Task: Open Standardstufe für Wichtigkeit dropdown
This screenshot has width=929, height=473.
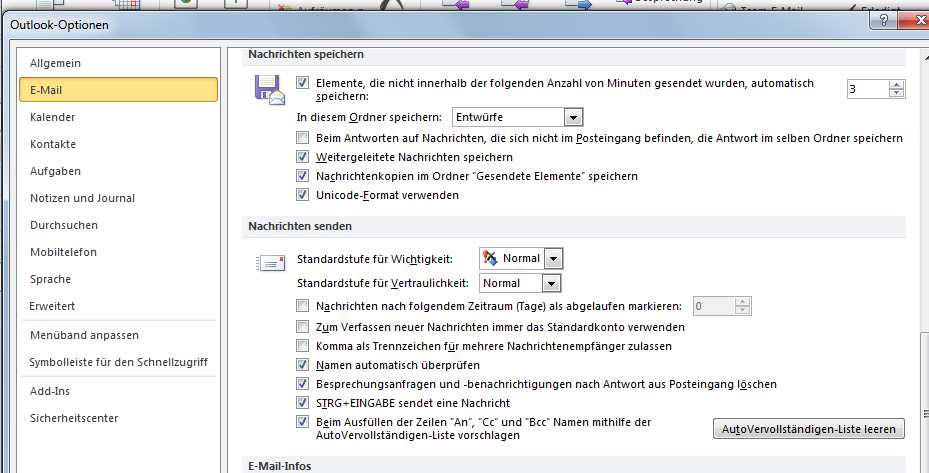Action: [521, 258]
